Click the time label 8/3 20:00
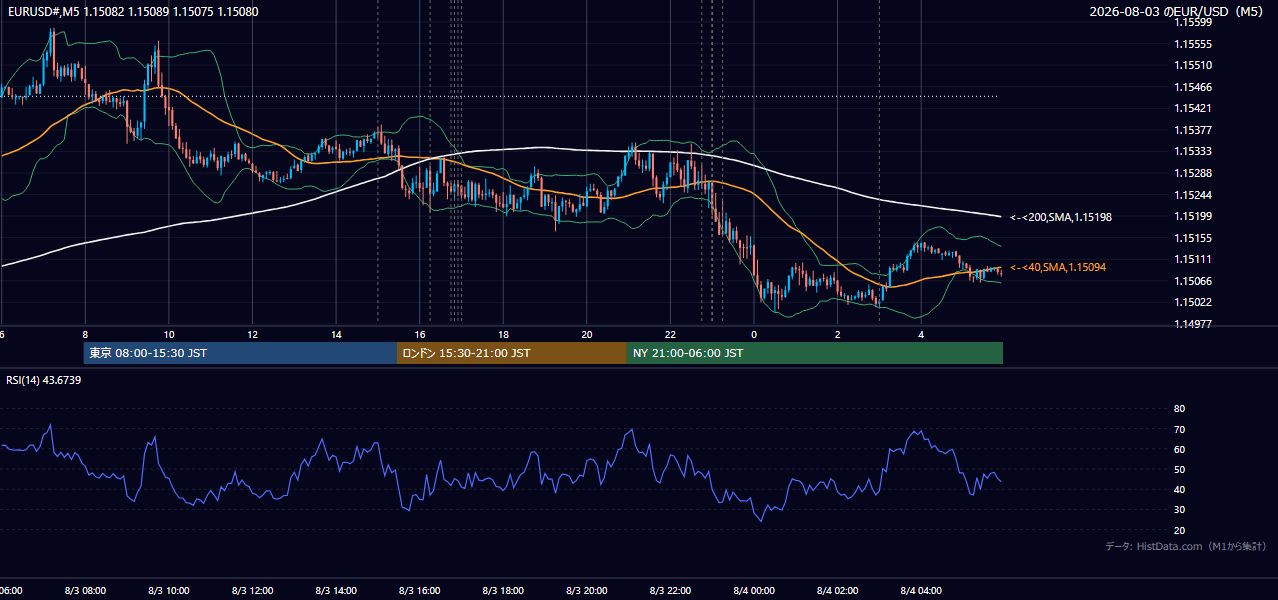This screenshot has width=1278, height=600. (587, 591)
